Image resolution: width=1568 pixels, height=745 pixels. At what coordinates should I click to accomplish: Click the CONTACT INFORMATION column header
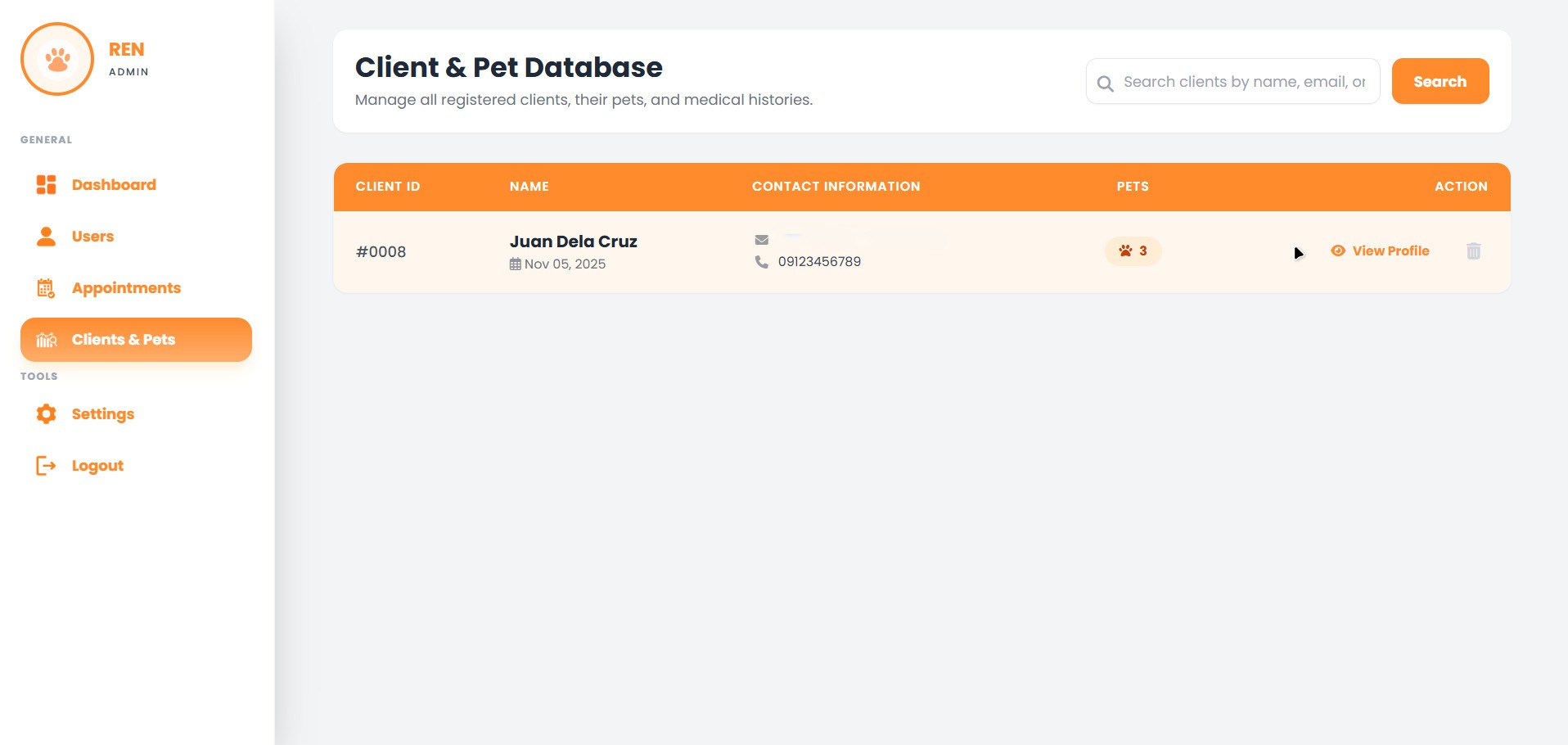pos(836,186)
